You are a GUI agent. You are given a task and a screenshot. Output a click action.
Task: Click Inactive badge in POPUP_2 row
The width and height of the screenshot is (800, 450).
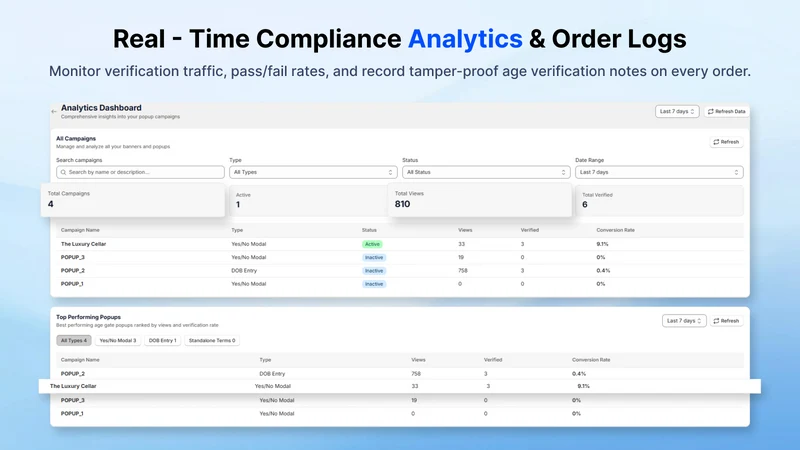[x=374, y=271]
